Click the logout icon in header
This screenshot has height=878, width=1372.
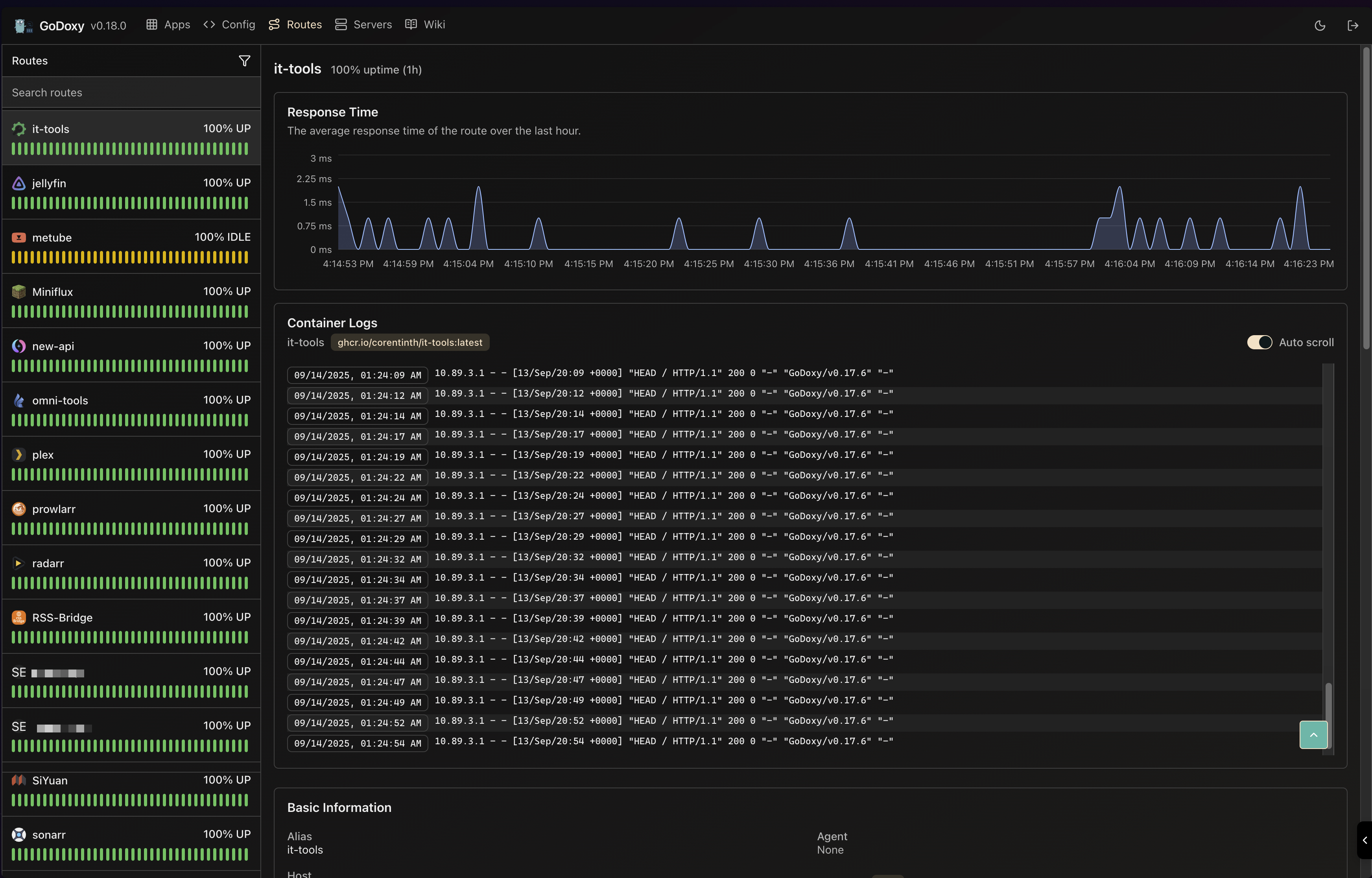point(1353,25)
